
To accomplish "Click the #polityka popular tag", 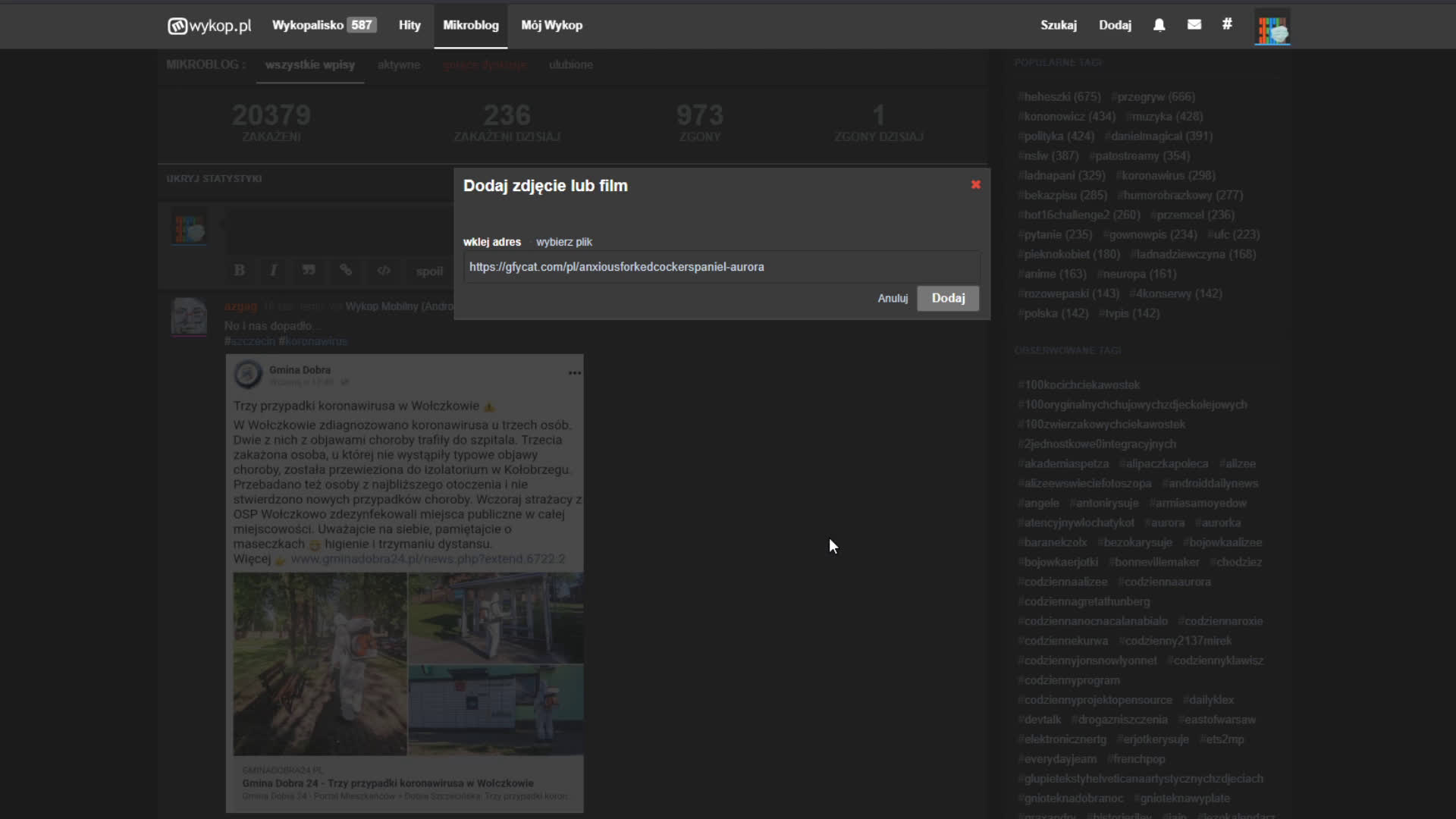I will (1056, 136).
